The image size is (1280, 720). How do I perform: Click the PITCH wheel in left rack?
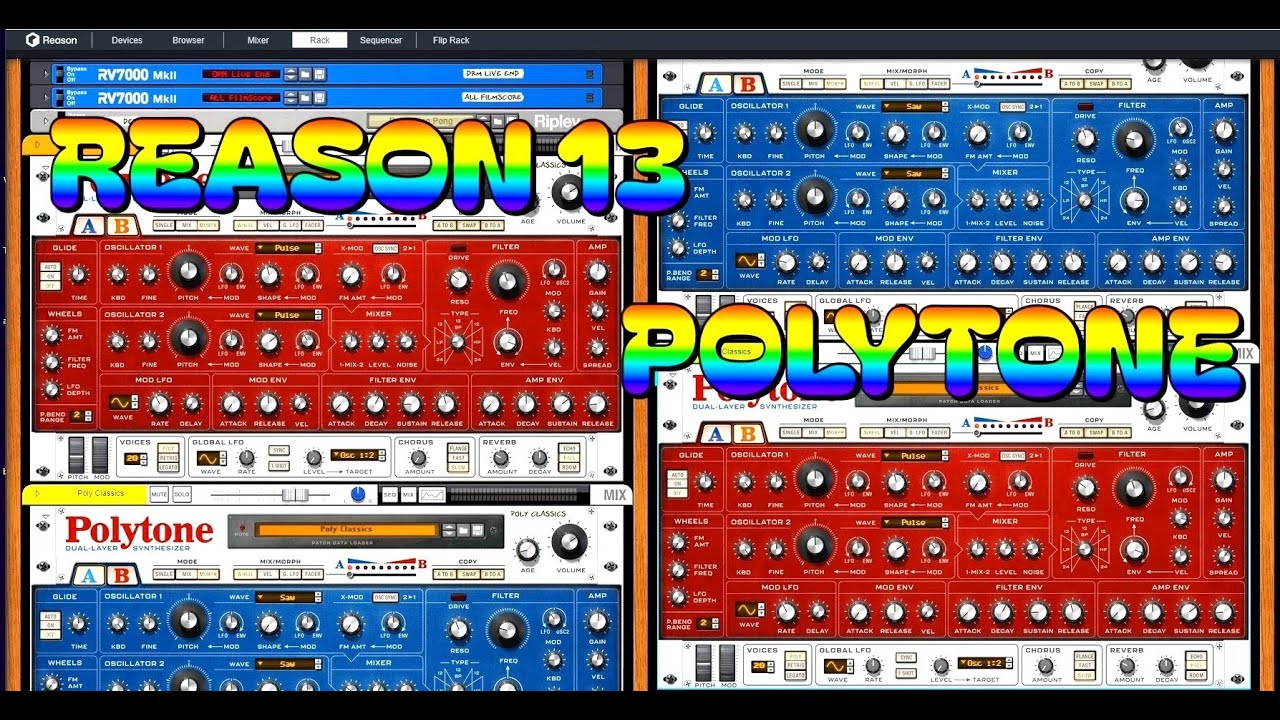[x=77, y=455]
